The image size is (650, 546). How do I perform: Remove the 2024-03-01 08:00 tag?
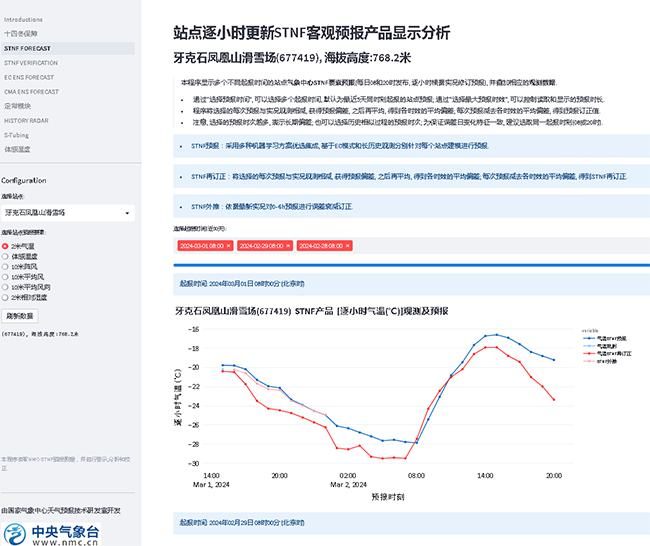(x=229, y=245)
